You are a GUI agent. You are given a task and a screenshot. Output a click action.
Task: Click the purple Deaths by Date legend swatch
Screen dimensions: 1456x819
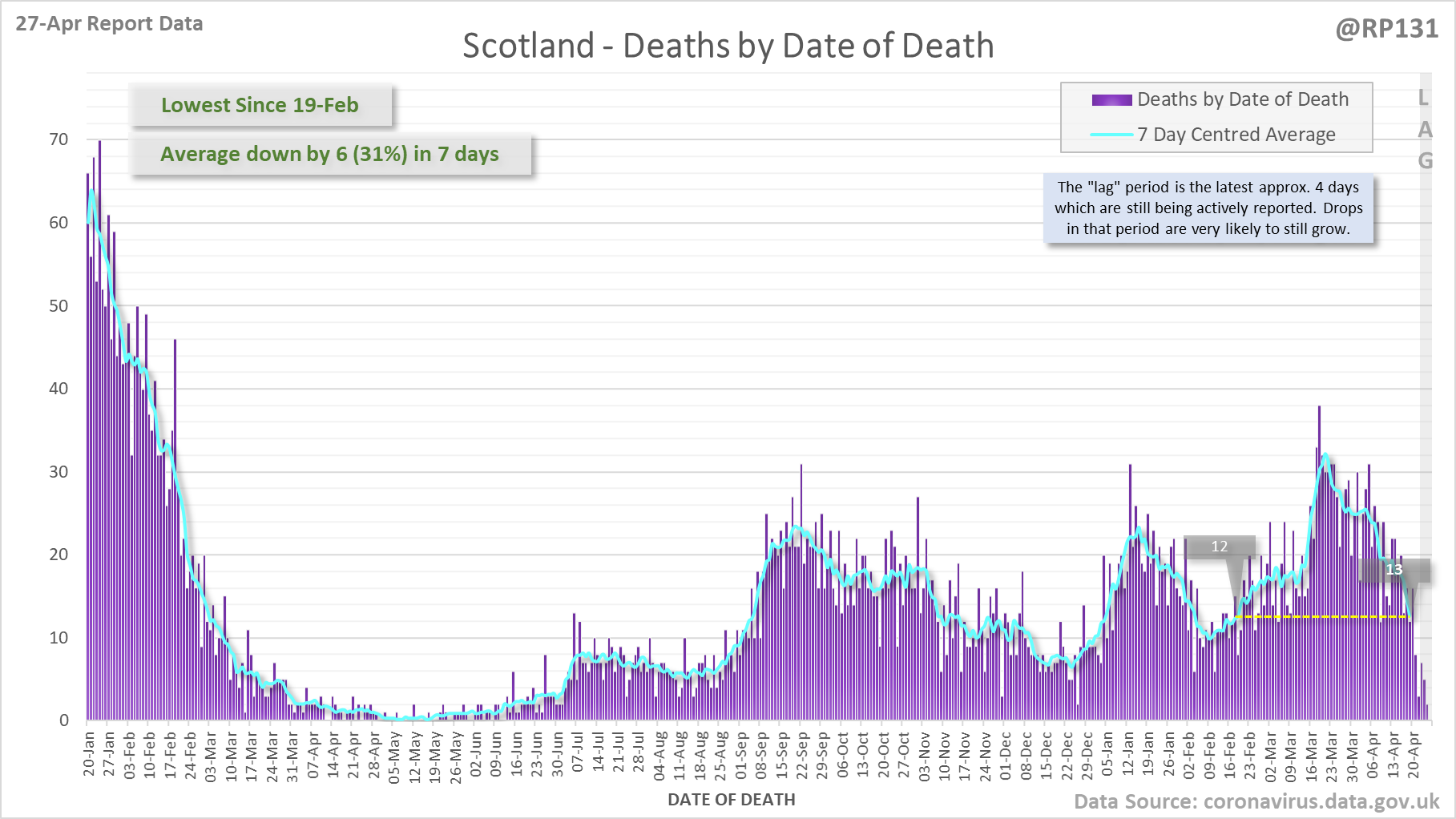[x=1111, y=100]
